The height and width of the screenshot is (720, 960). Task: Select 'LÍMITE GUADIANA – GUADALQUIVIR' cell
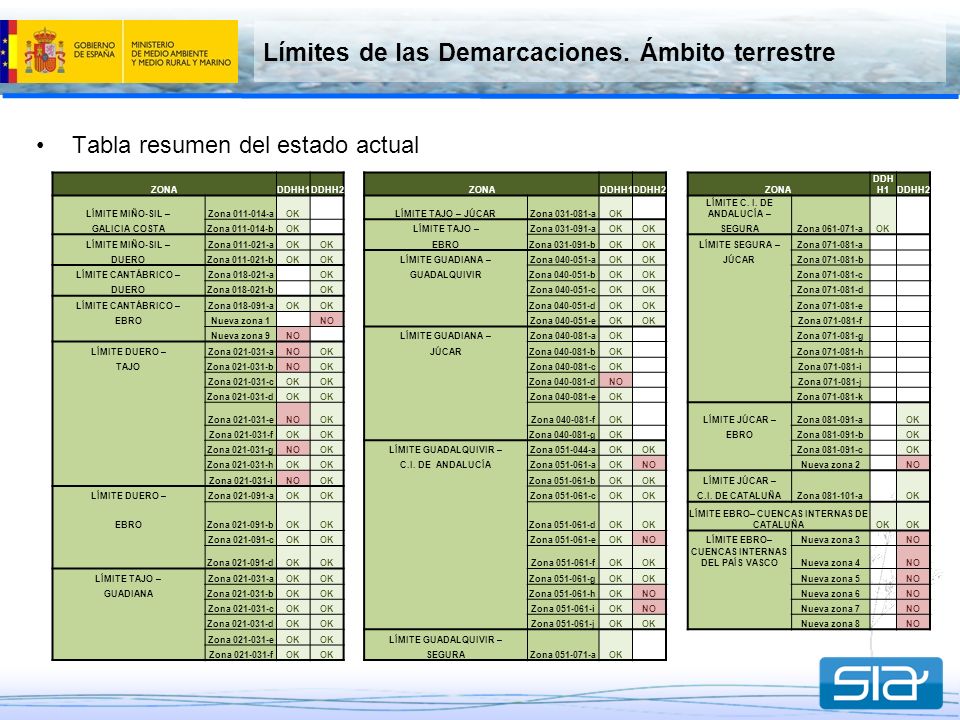pyautogui.click(x=446, y=288)
